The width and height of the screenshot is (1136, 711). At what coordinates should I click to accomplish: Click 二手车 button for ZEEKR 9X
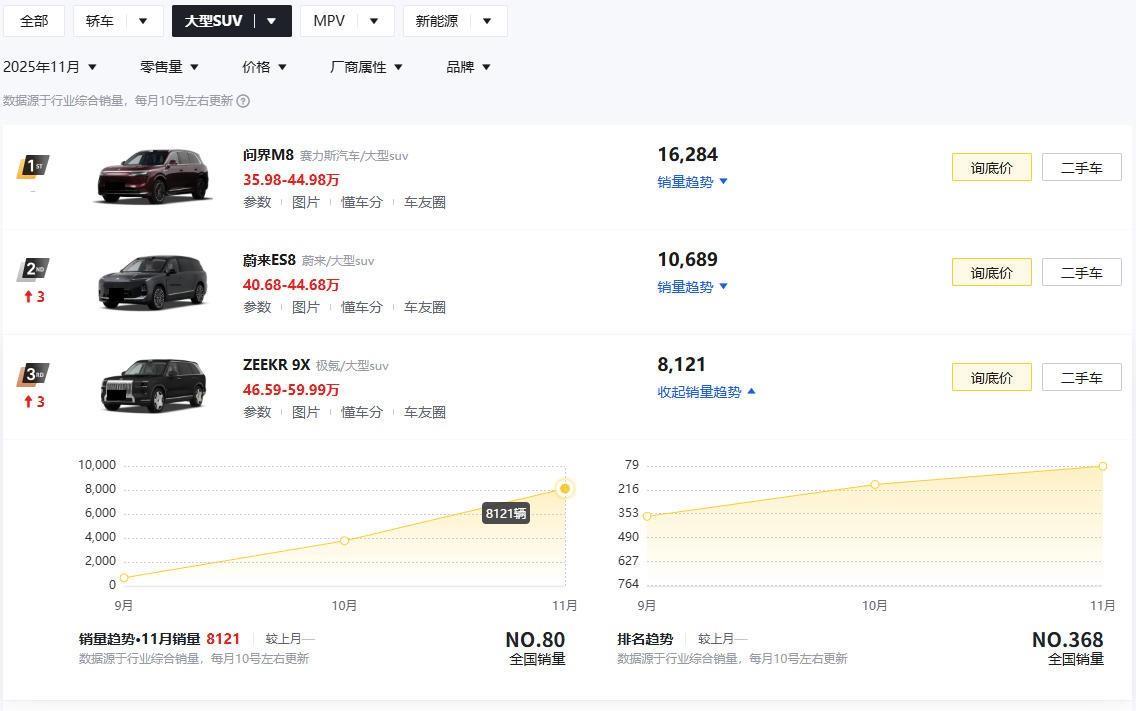tap(1081, 378)
